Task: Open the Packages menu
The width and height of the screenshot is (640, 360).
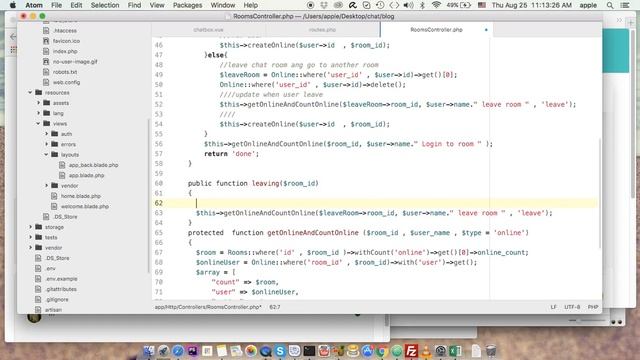Action: [x=187, y=5]
